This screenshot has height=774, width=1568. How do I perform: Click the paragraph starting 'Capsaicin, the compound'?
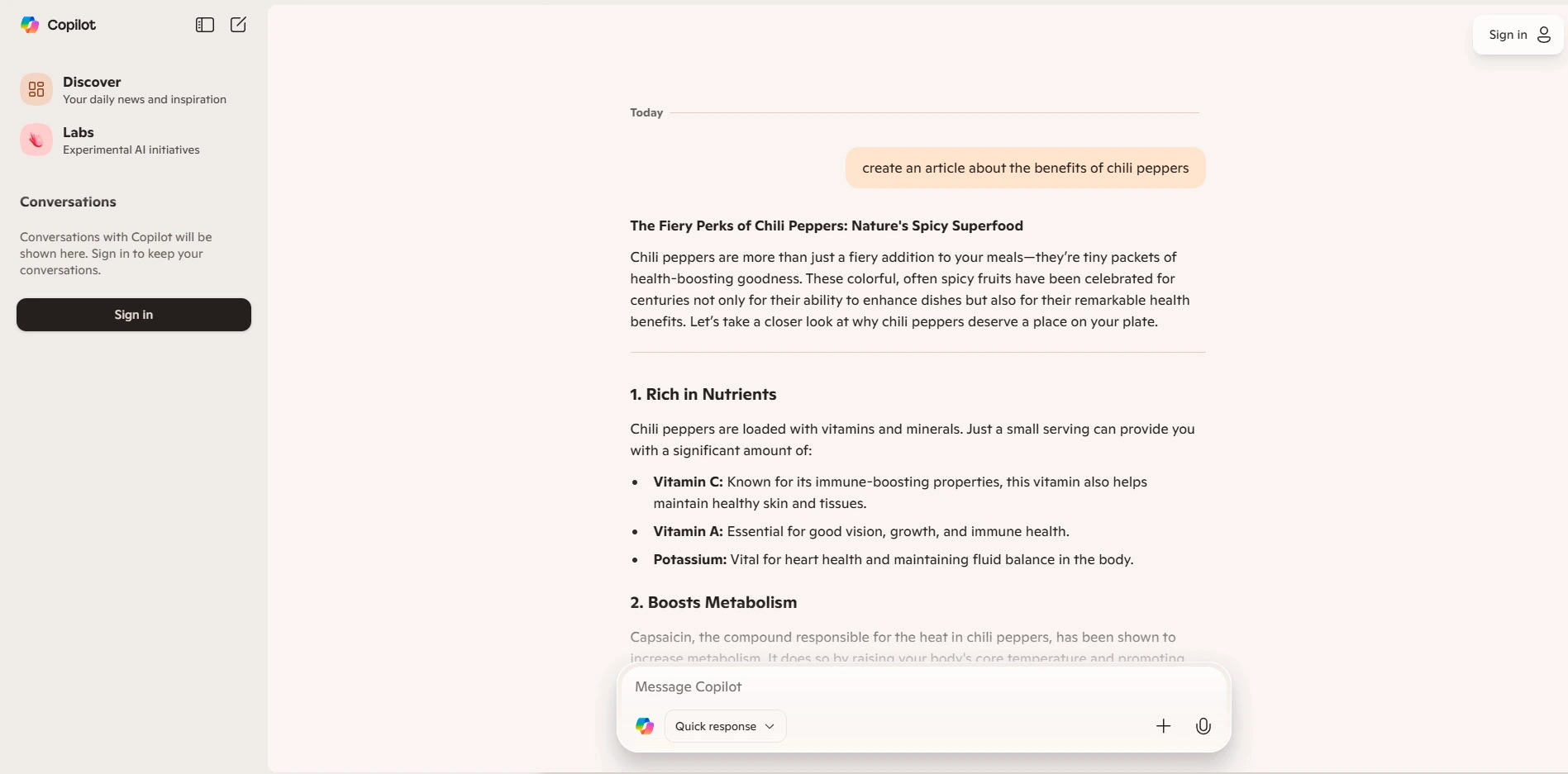907,648
